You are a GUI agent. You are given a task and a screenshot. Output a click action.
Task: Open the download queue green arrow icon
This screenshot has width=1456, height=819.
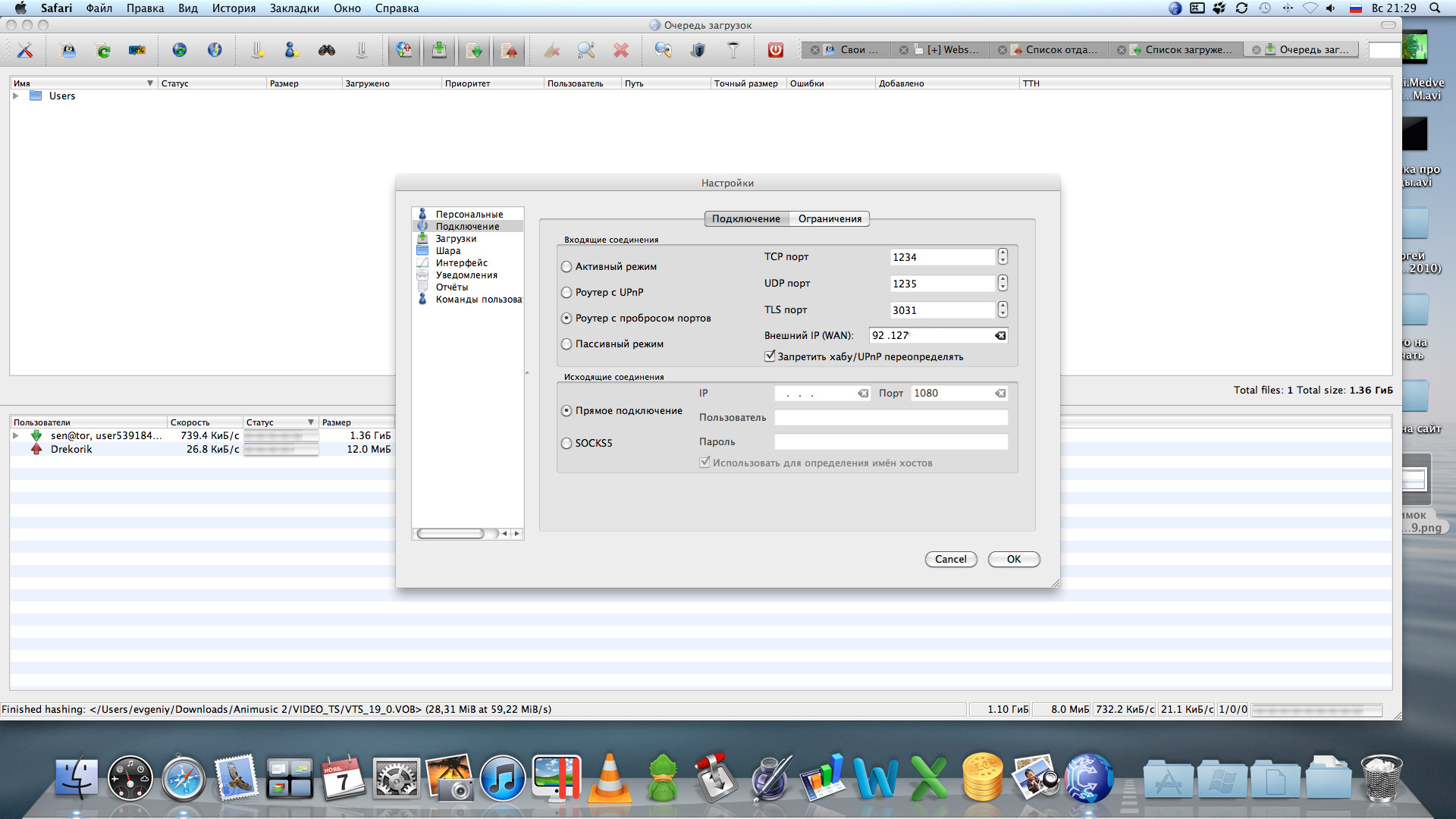(438, 50)
